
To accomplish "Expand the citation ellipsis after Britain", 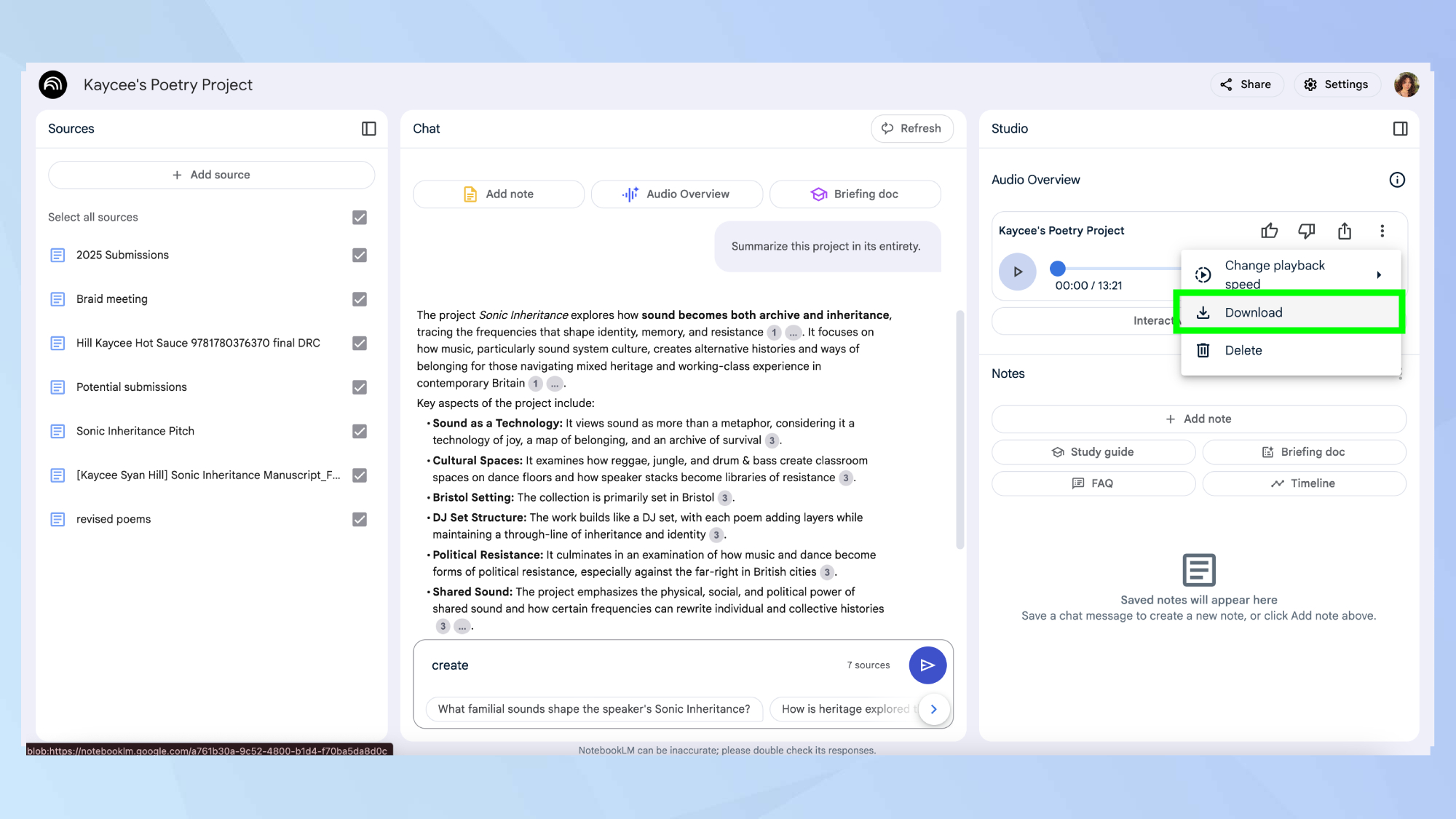I will 555,384.
